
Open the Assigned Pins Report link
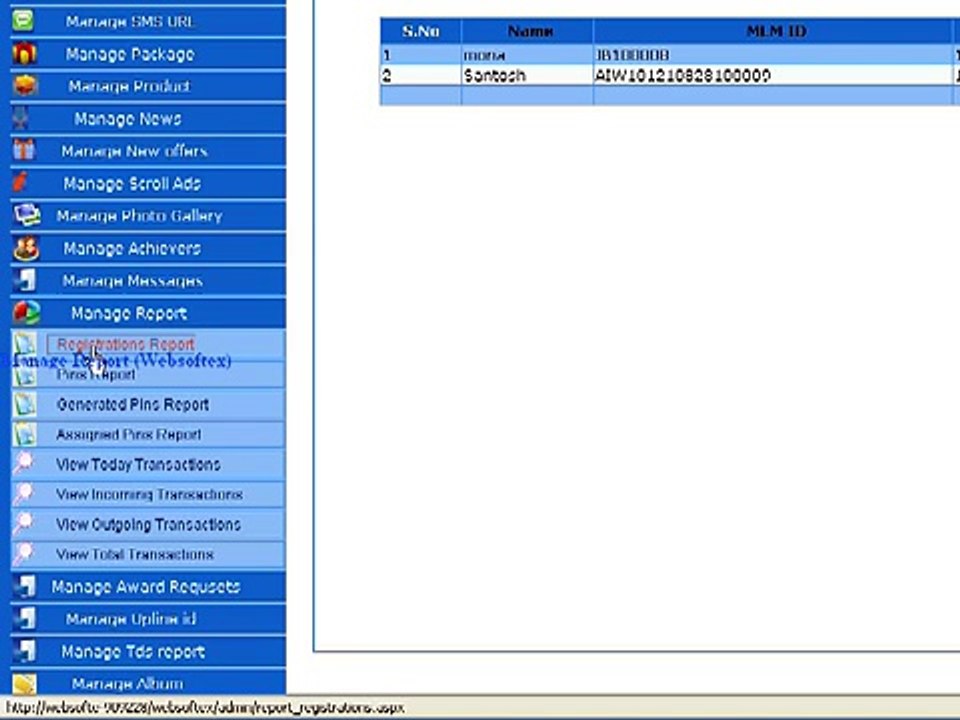[129, 434]
